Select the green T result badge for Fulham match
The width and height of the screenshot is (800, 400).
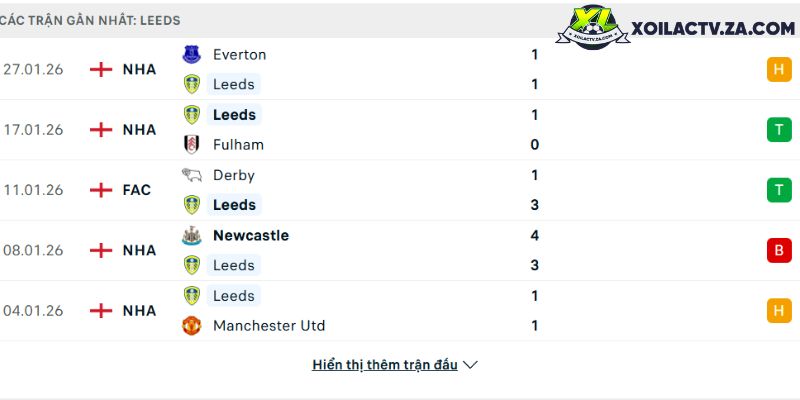click(779, 130)
